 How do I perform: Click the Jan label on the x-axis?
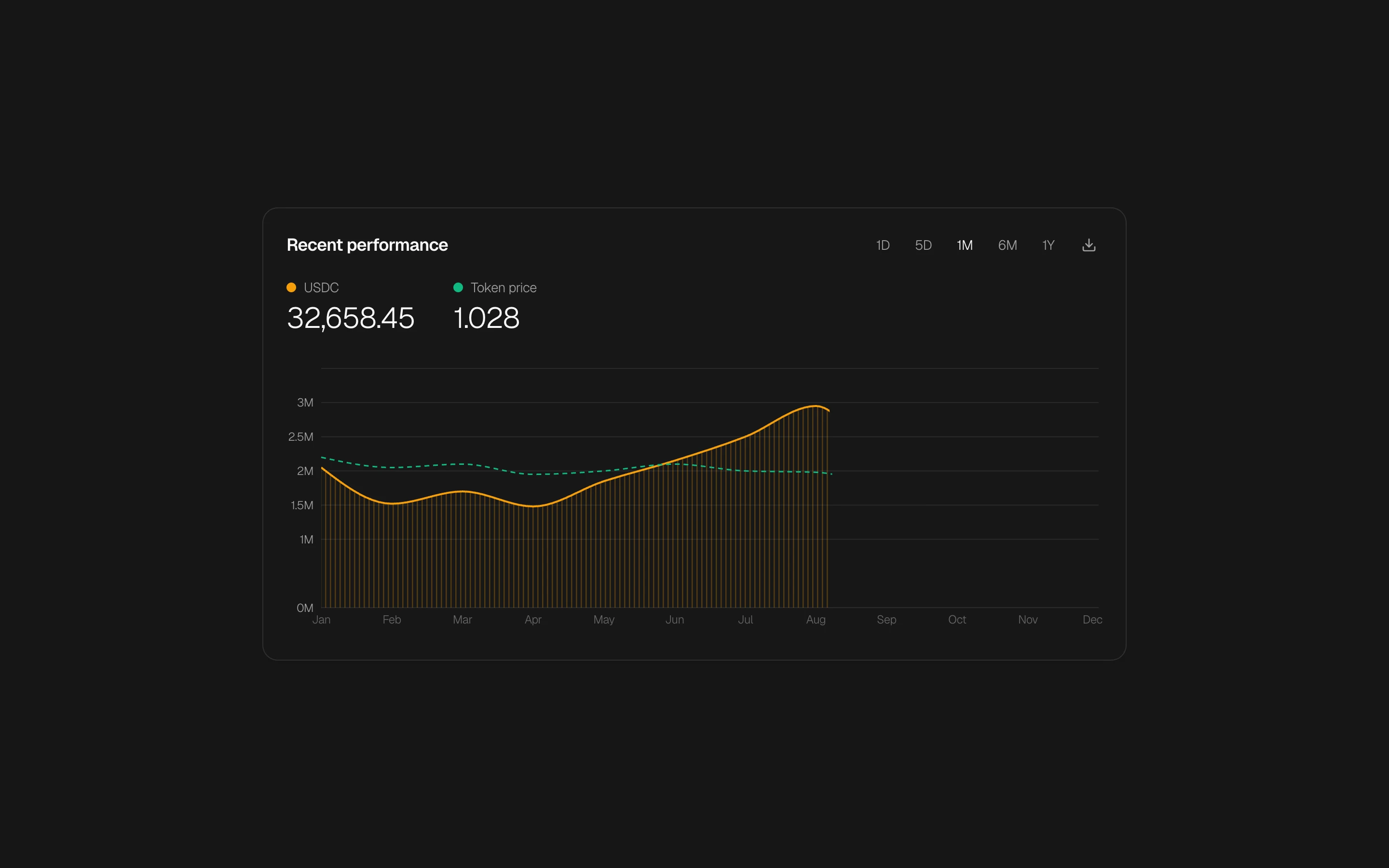click(322, 620)
